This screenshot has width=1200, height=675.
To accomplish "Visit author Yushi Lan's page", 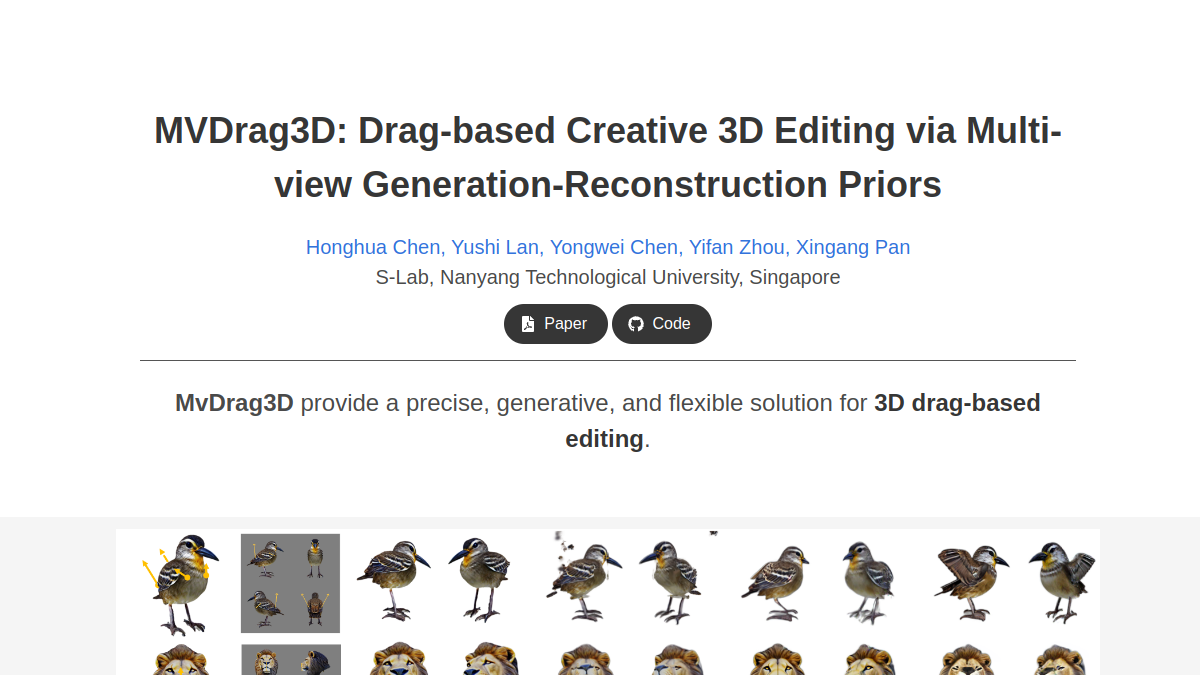I will [x=496, y=247].
